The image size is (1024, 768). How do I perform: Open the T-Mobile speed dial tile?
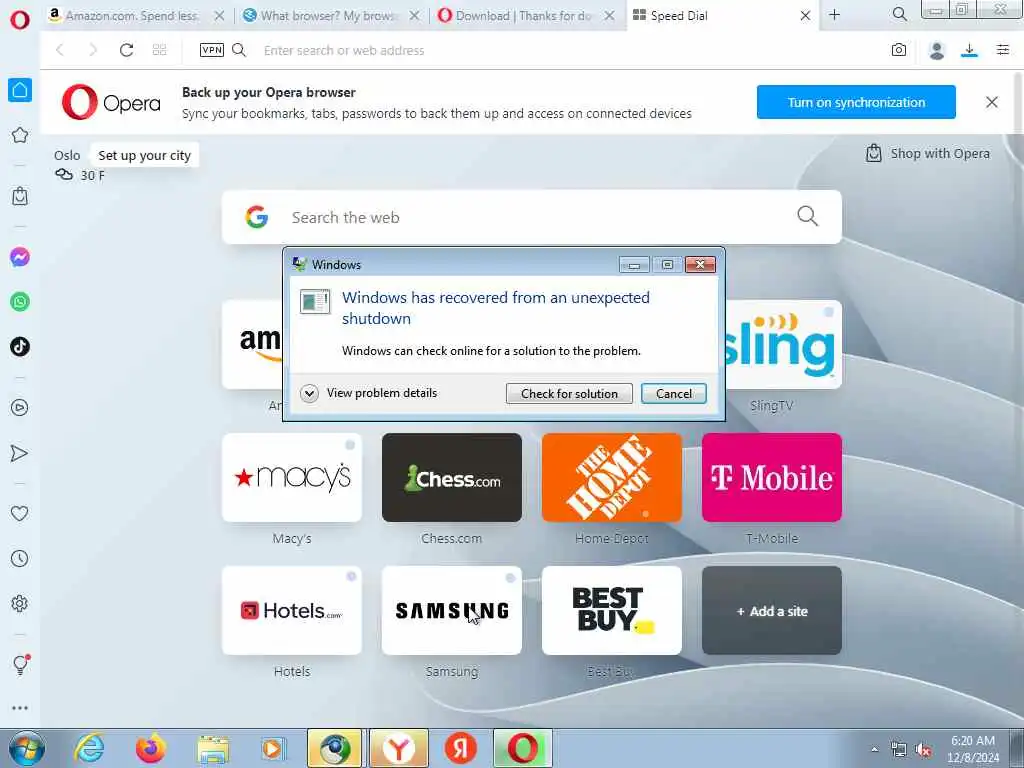pos(772,477)
